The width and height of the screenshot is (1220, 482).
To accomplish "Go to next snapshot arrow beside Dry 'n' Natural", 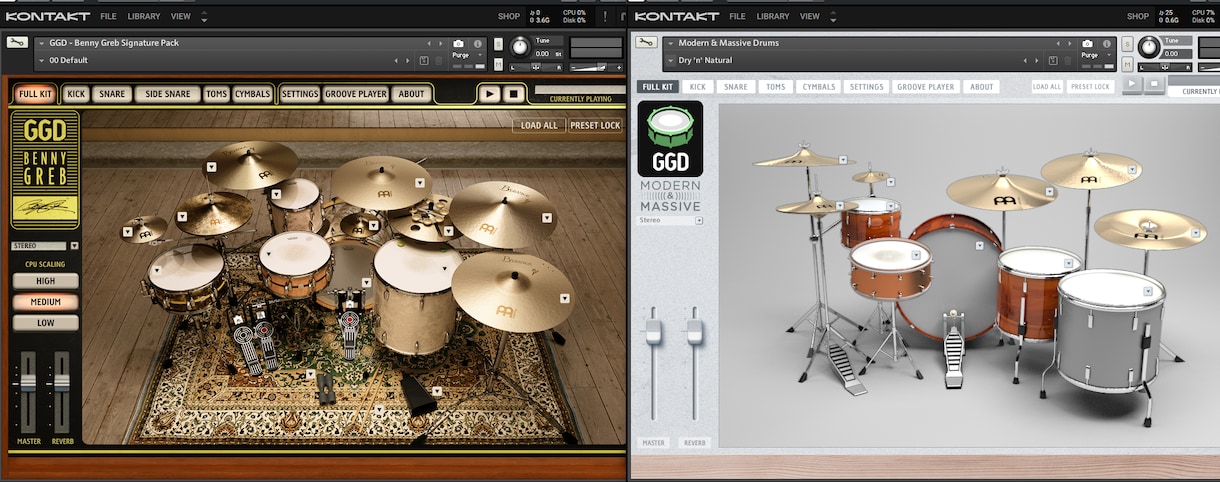I will point(1037,61).
